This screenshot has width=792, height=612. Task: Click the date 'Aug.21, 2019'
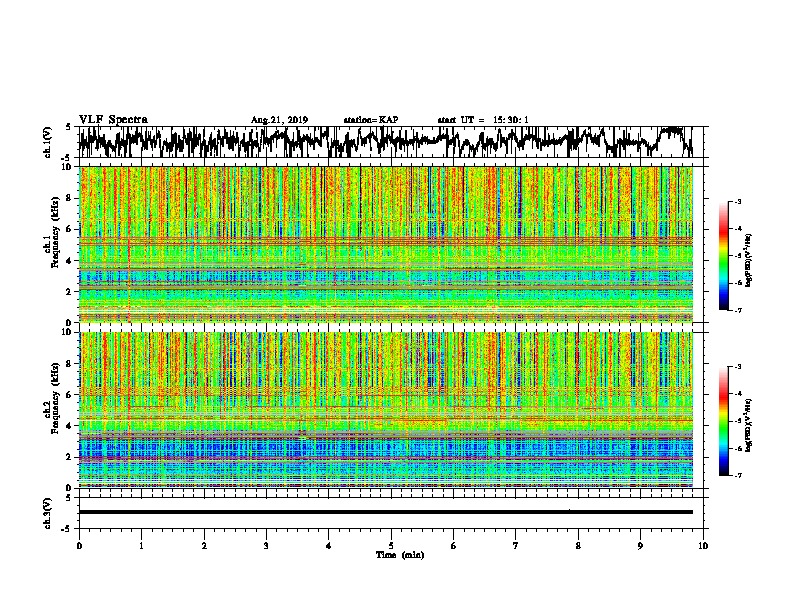279,120
